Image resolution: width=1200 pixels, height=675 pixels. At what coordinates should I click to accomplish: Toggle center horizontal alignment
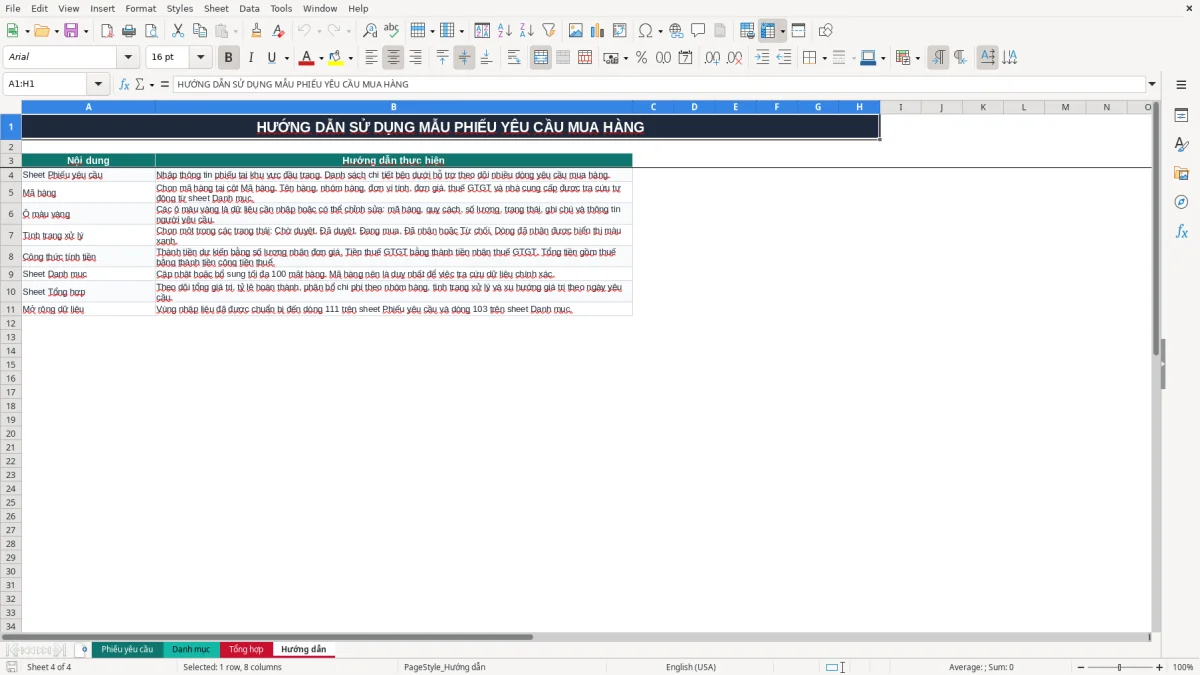click(x=393, y=58)
